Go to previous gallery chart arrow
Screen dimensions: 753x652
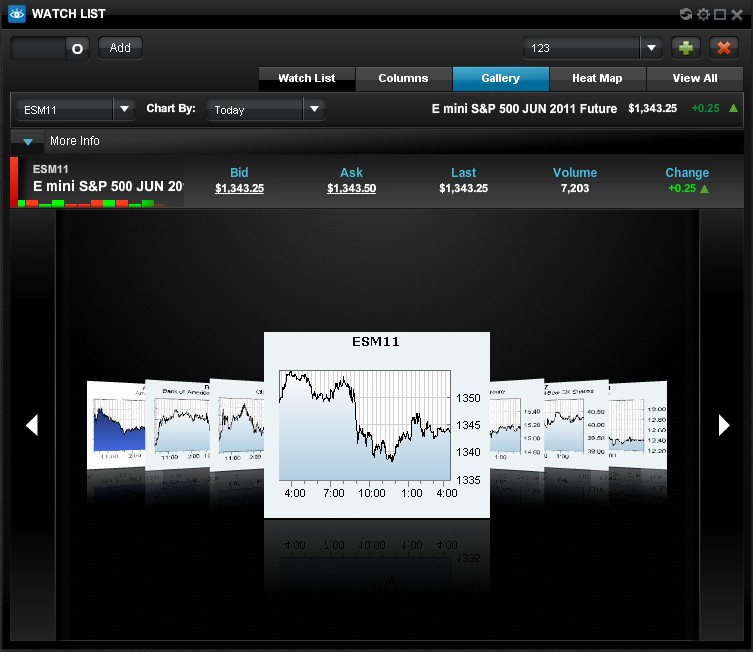pyautogui.click(x=32, y=425)
